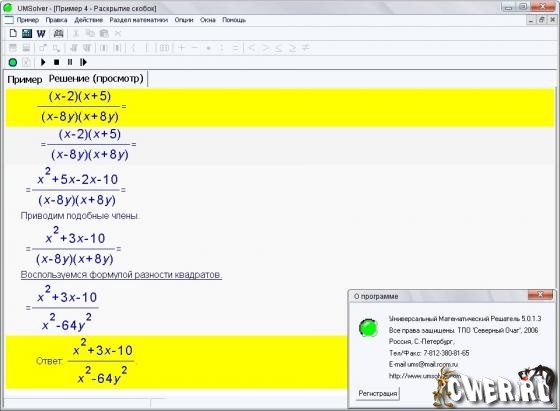The image size is (560, 411).
Task: Create a new example with the blank page icon
Action: (x=13, y=34)
